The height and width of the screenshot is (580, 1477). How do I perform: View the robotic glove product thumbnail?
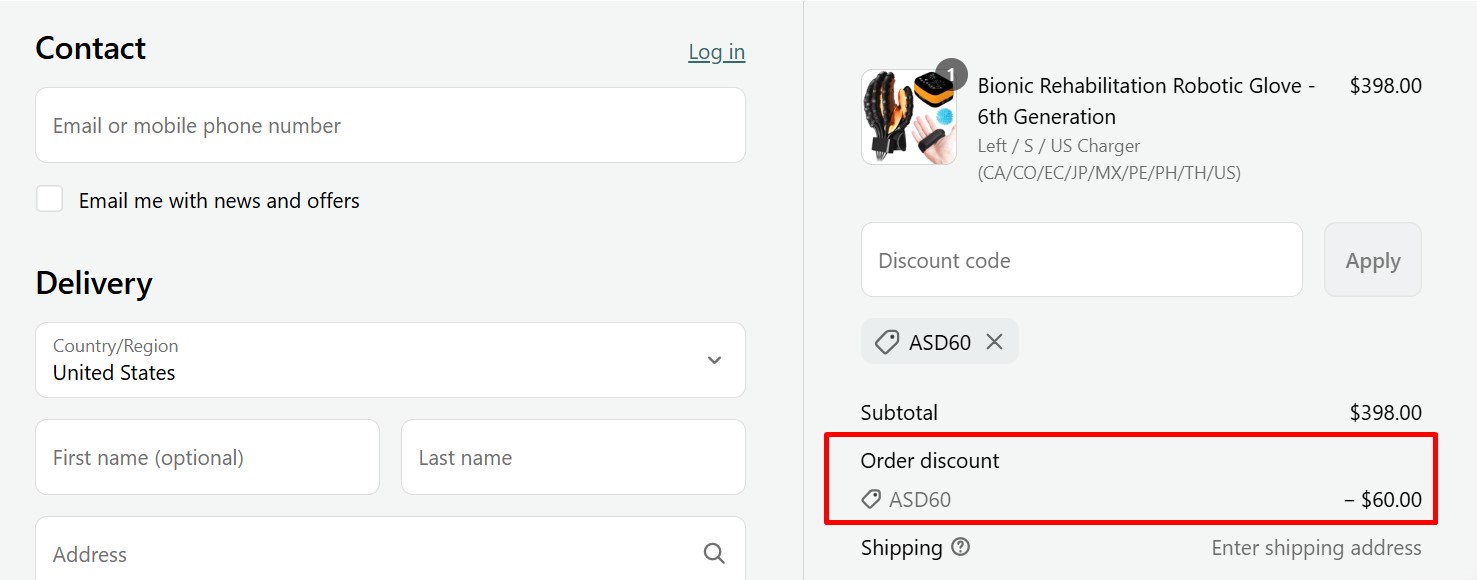click(908, 116)
